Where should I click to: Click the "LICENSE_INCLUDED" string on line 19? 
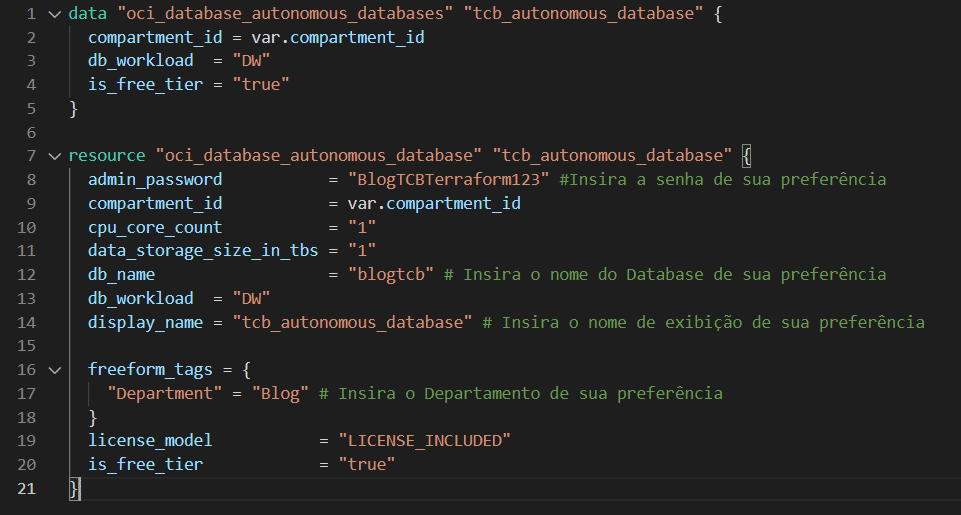(x=425, y=441)
